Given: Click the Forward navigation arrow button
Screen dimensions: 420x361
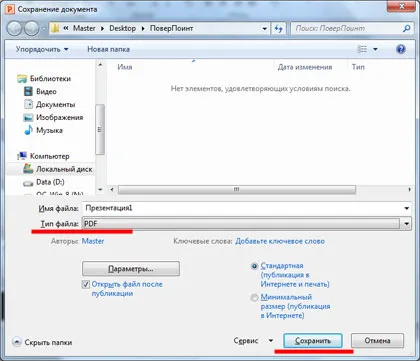Looking at the screenshot, I should tap(32, 29).
